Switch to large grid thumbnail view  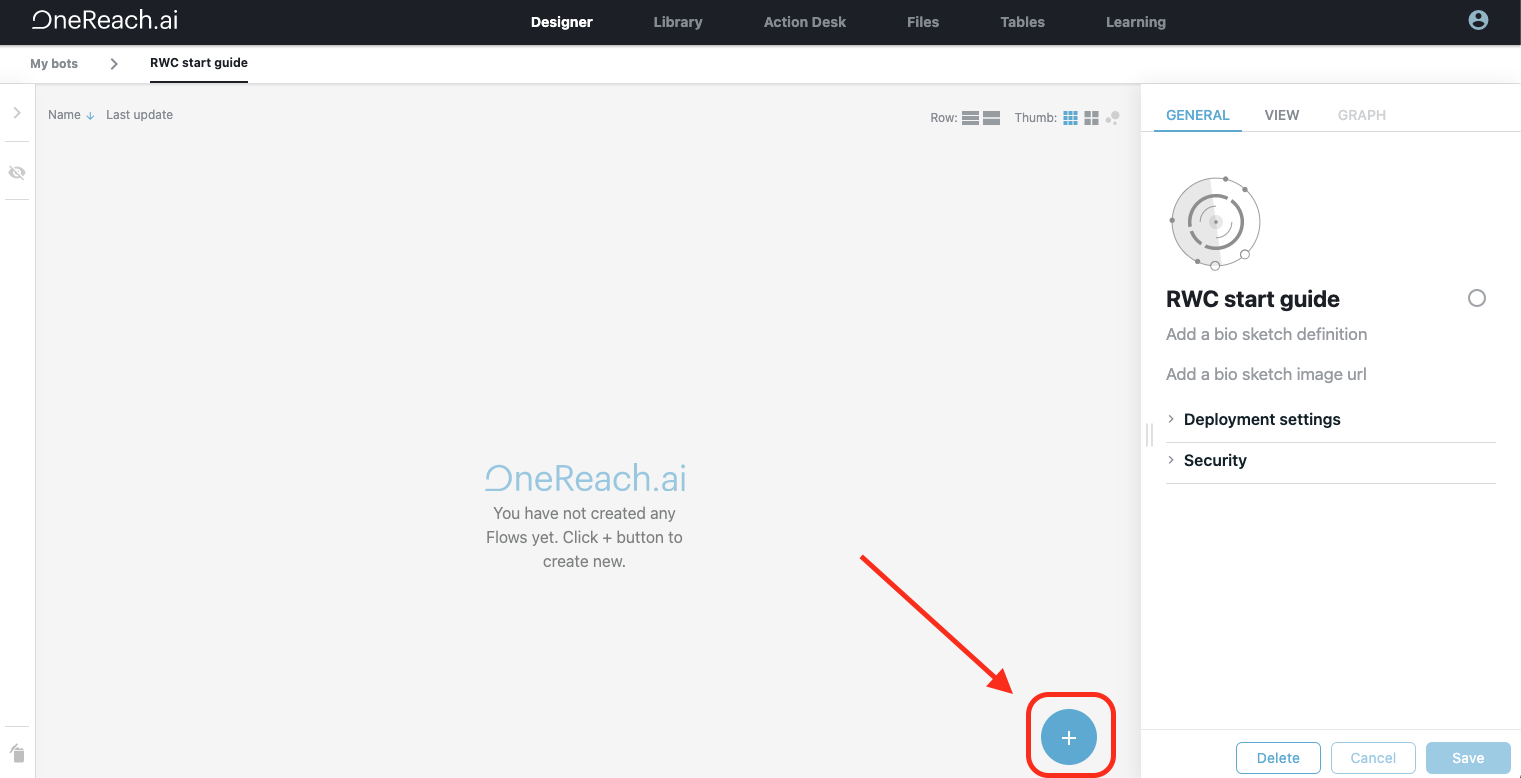(1091, 118)
